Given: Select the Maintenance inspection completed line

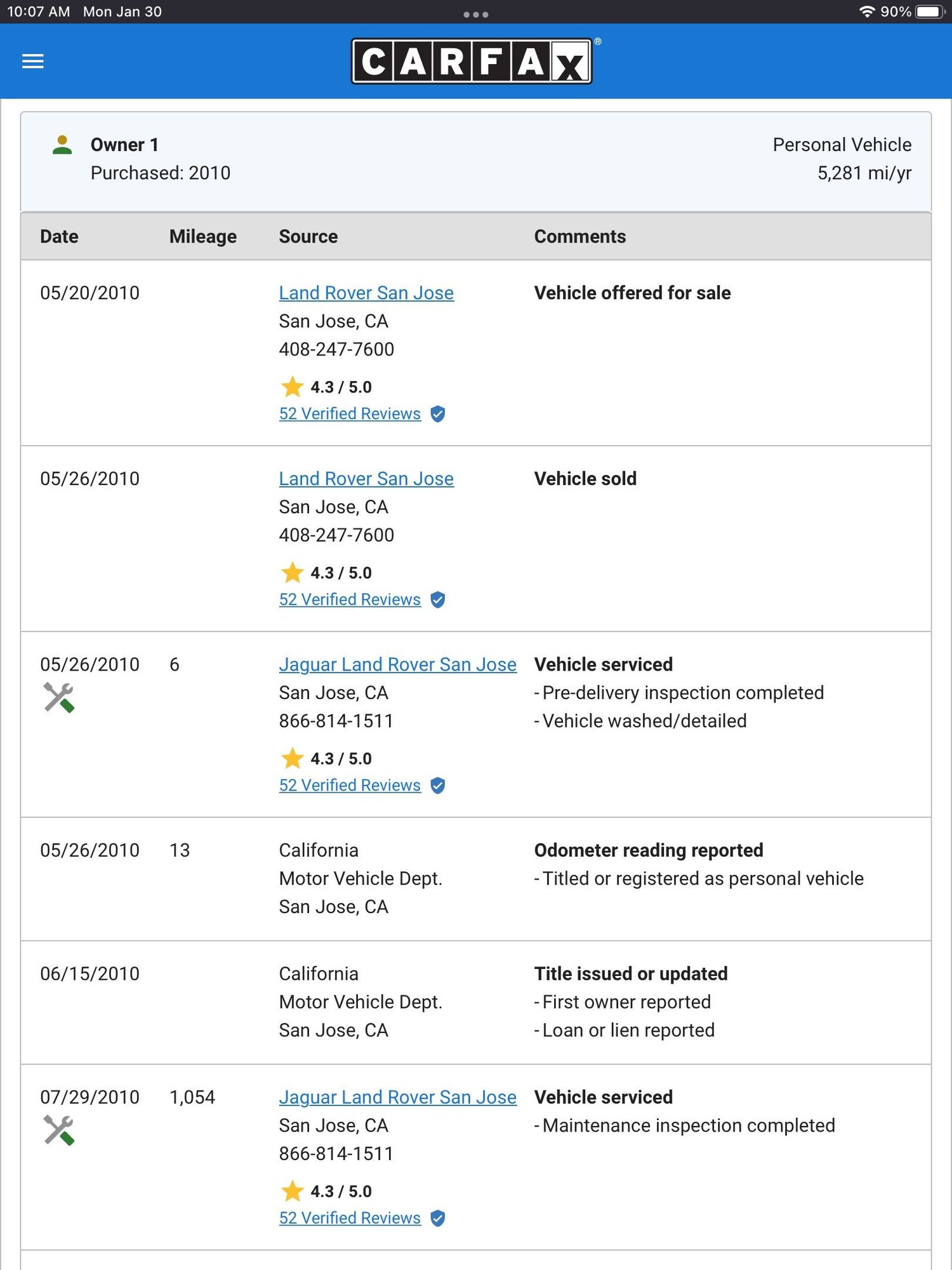Looking at the screenshot, I should click(x=685, y=1125).
